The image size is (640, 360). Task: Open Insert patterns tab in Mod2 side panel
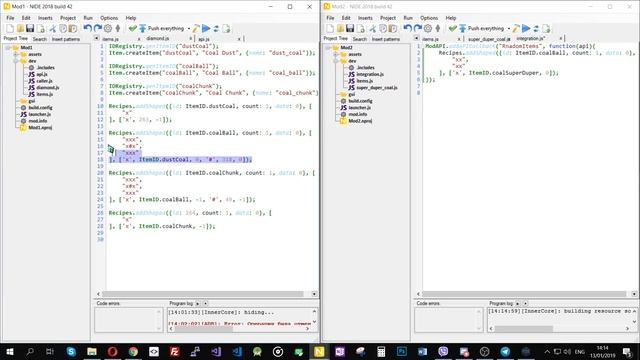point(386,39)
